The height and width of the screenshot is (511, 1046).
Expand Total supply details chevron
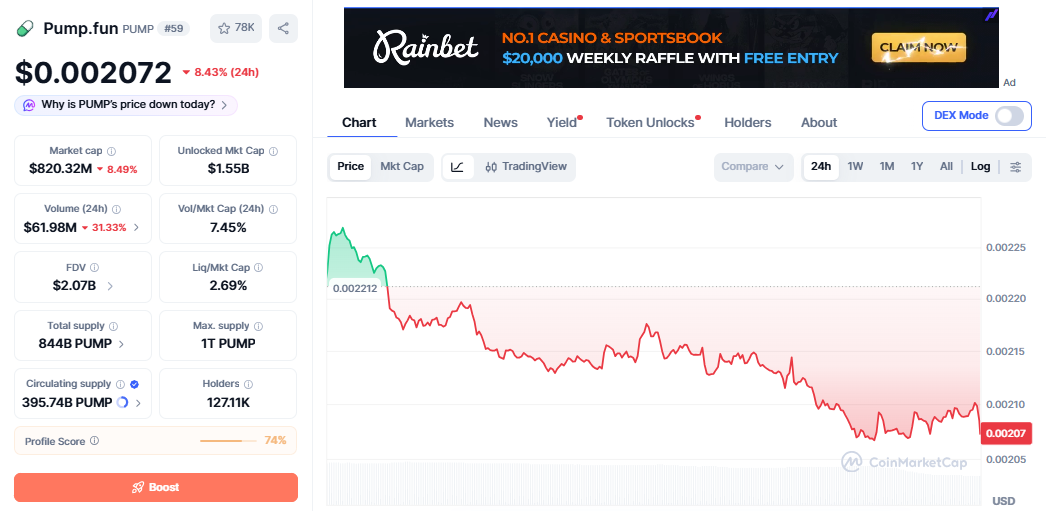pyautogui.click(x=121, y=344)
